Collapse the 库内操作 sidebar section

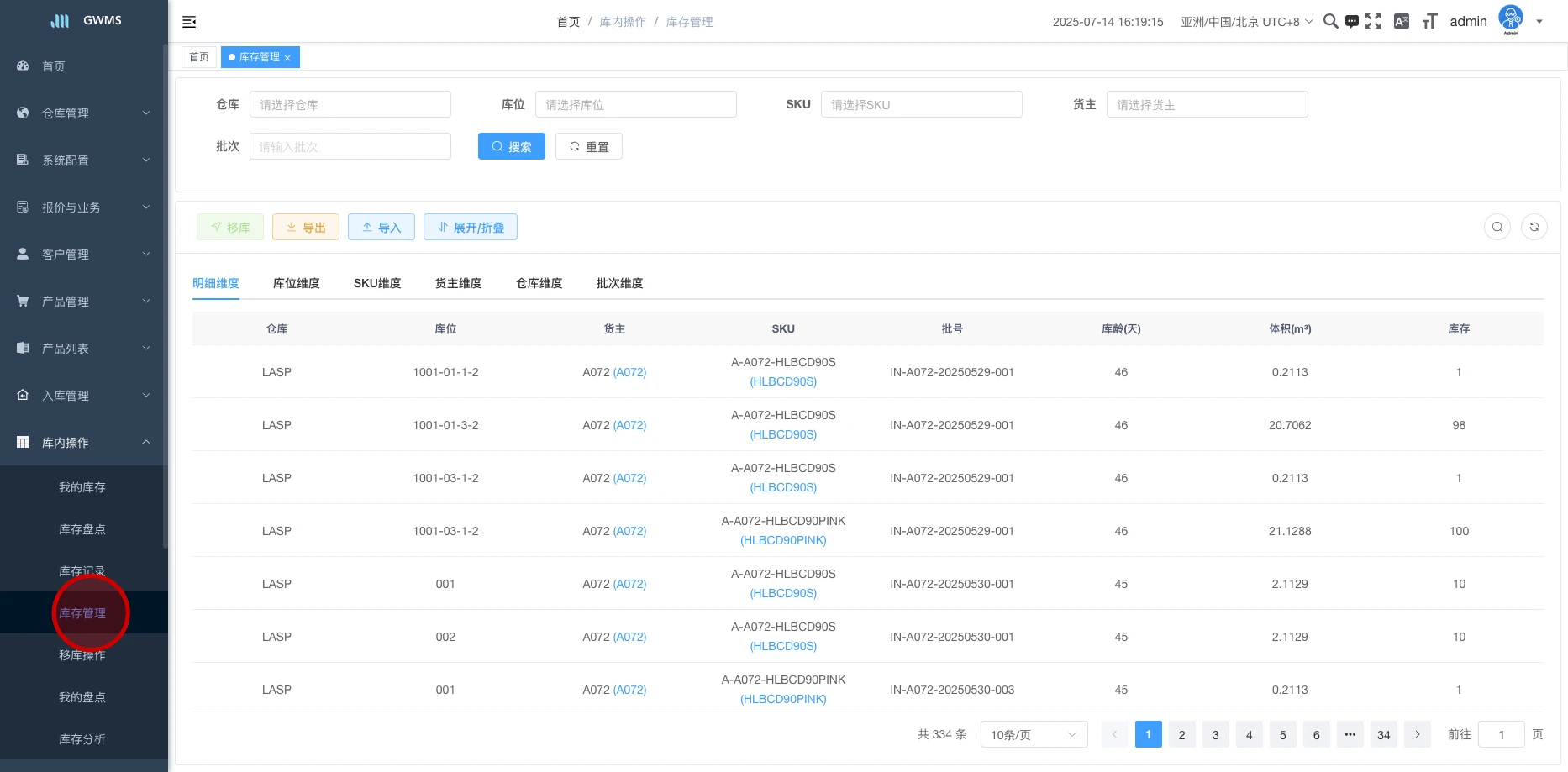(84, 443)
